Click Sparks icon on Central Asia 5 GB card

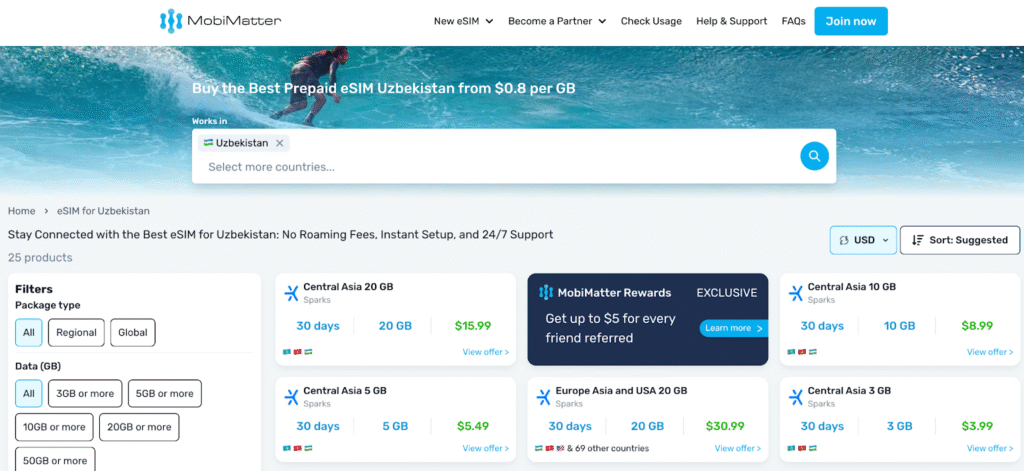[291, 397]
